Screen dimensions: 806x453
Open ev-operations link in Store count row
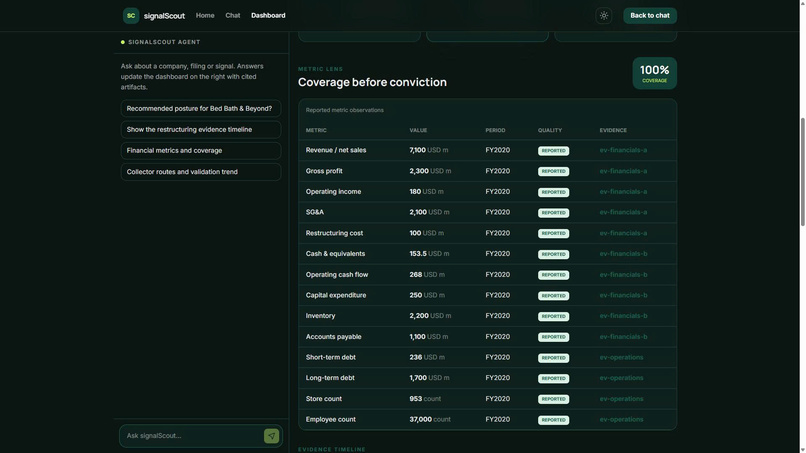[x=621, y=399]
